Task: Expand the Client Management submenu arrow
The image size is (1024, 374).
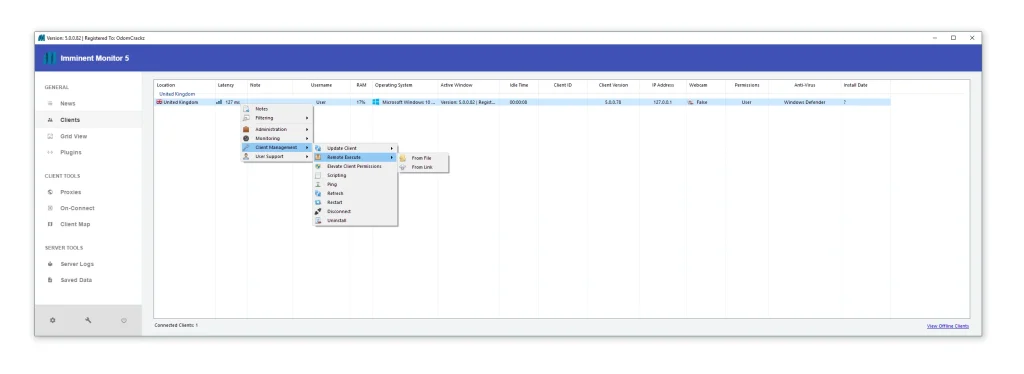Action: [x=307, y=148]
